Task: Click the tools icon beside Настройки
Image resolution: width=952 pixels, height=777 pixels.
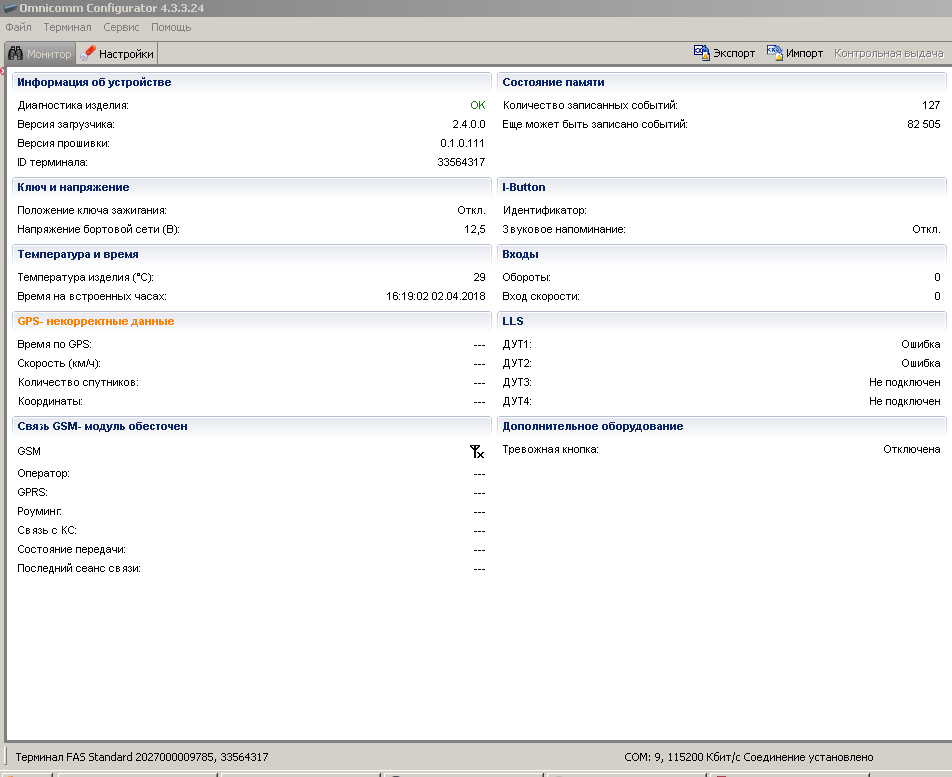Action: (x=88, y=54)
